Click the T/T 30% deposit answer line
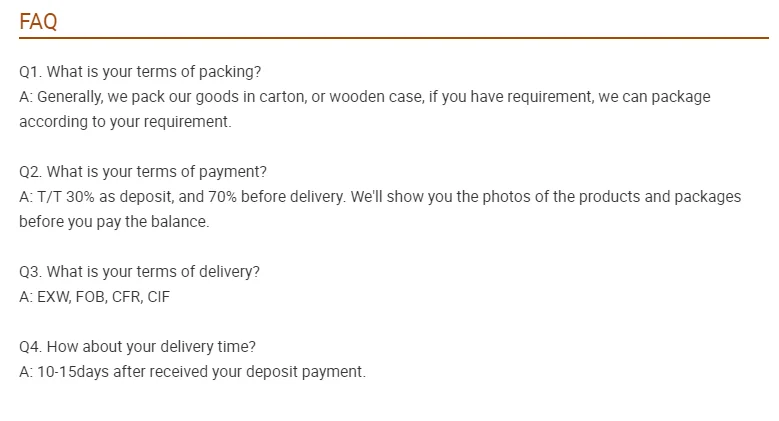779x421 pixels. 380,196
